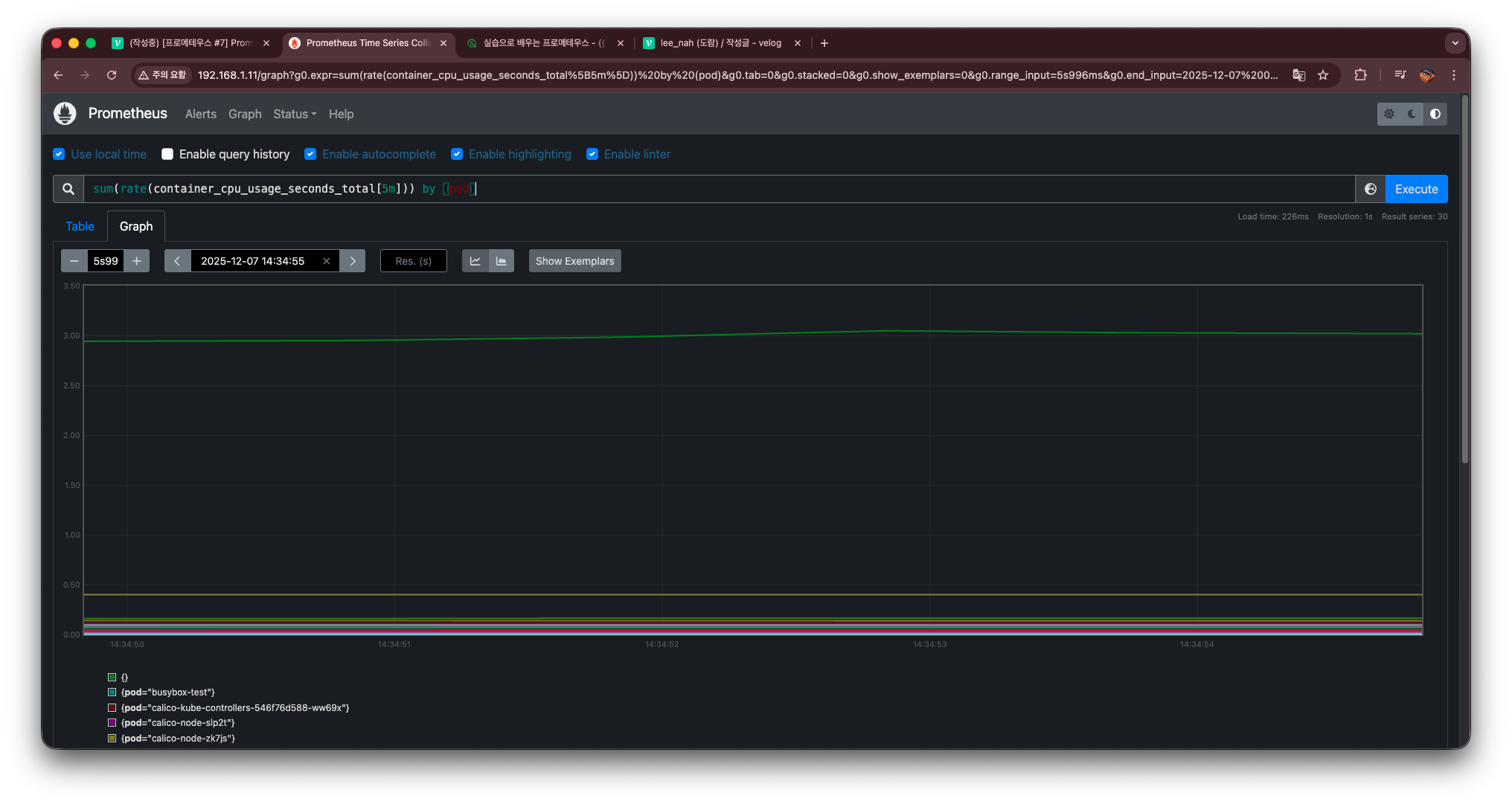The height and width of the screenshot is (804, 1512).
Task: Select the dark moon theme icon
Action: 1412,114
